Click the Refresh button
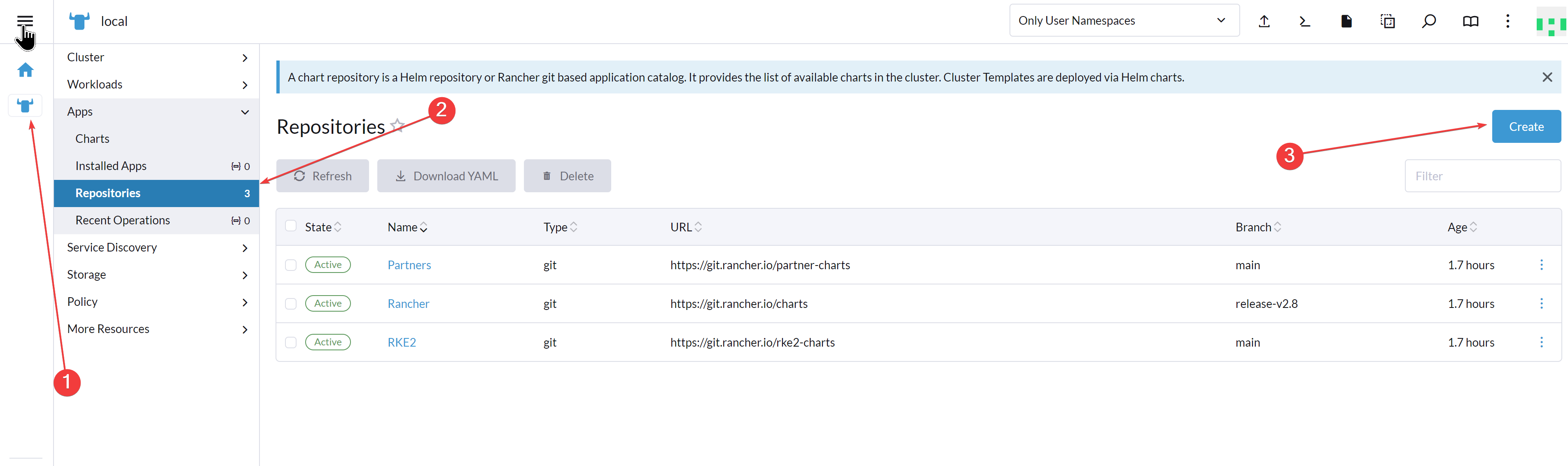Viewport: 1568px width, 466px height. [322, 176]
